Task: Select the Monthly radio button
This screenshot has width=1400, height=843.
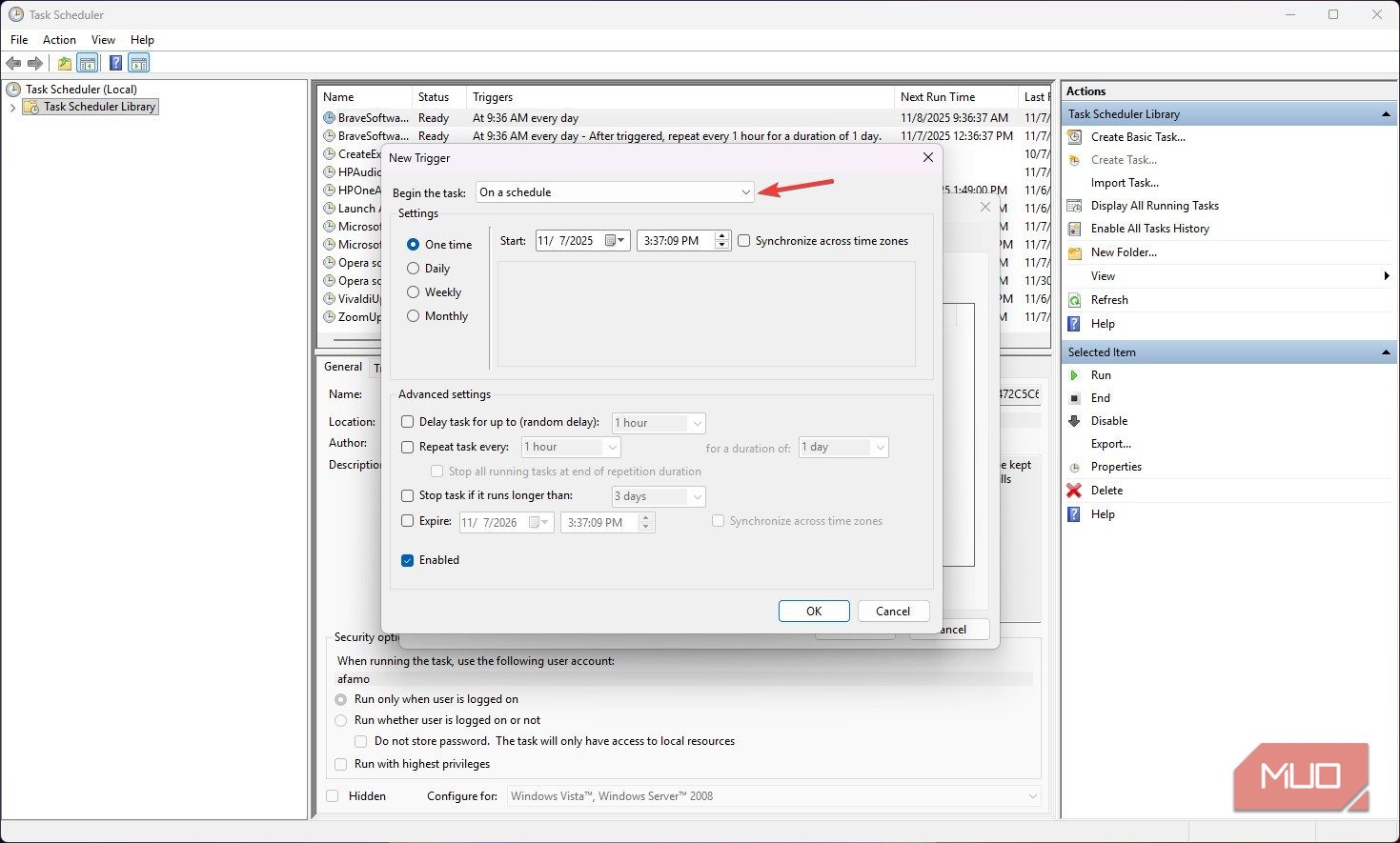Action: pos(413,316)
